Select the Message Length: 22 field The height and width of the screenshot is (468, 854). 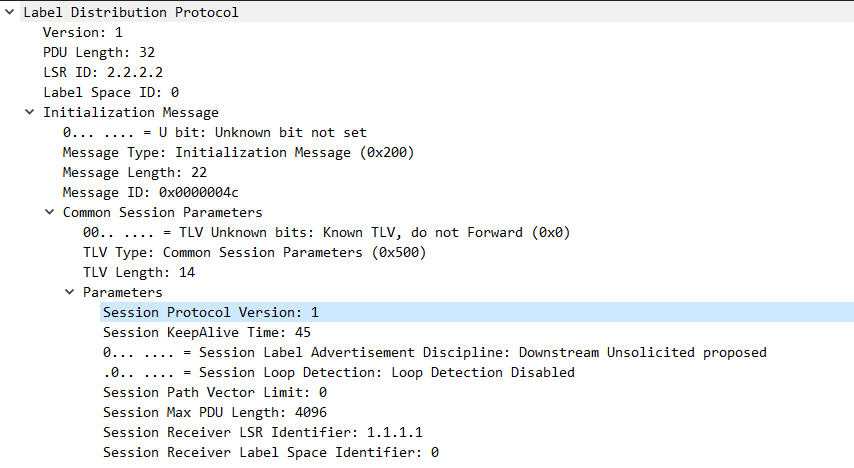[135, 172]
